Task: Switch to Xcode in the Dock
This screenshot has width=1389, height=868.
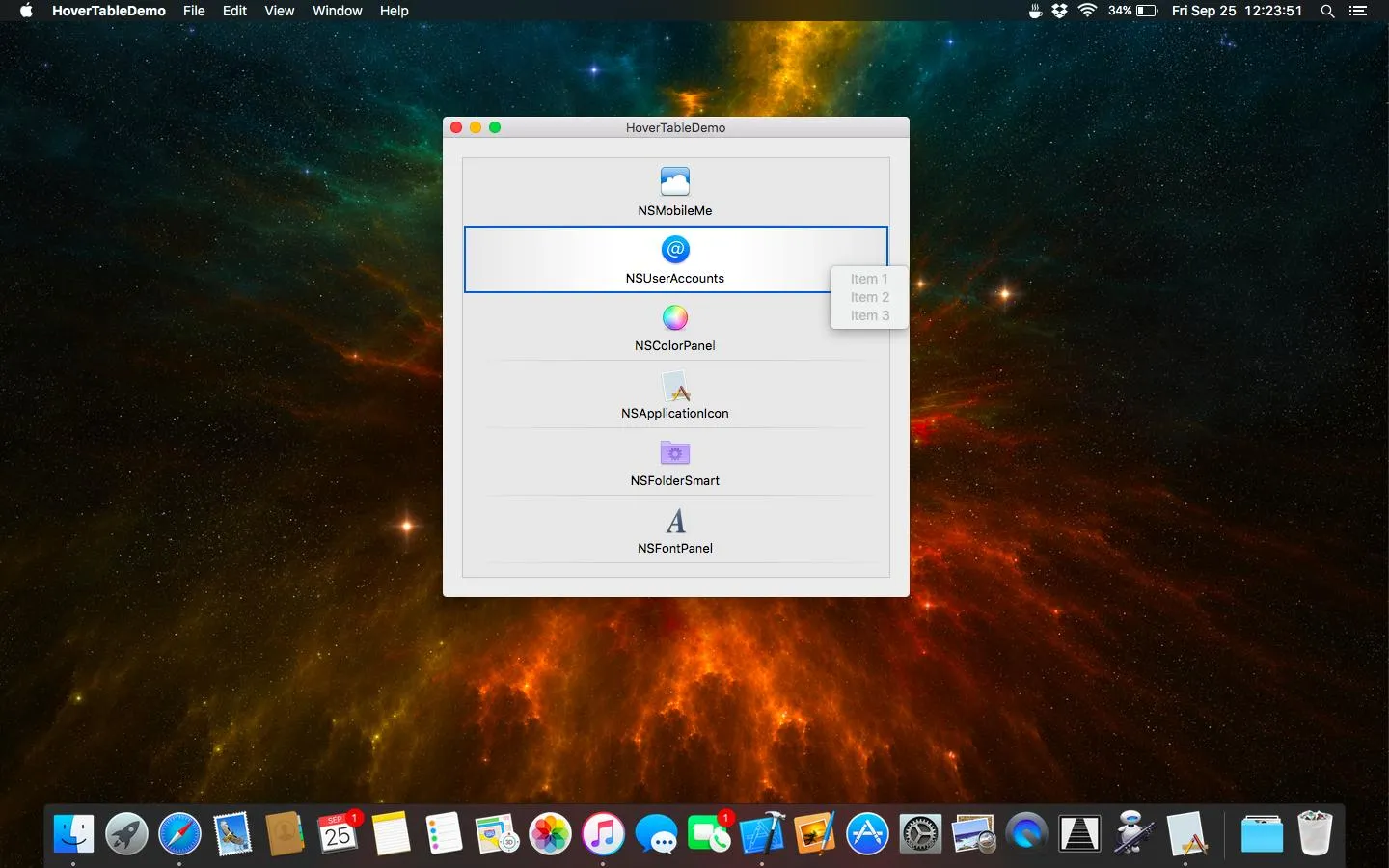Action: coord(762,834)
